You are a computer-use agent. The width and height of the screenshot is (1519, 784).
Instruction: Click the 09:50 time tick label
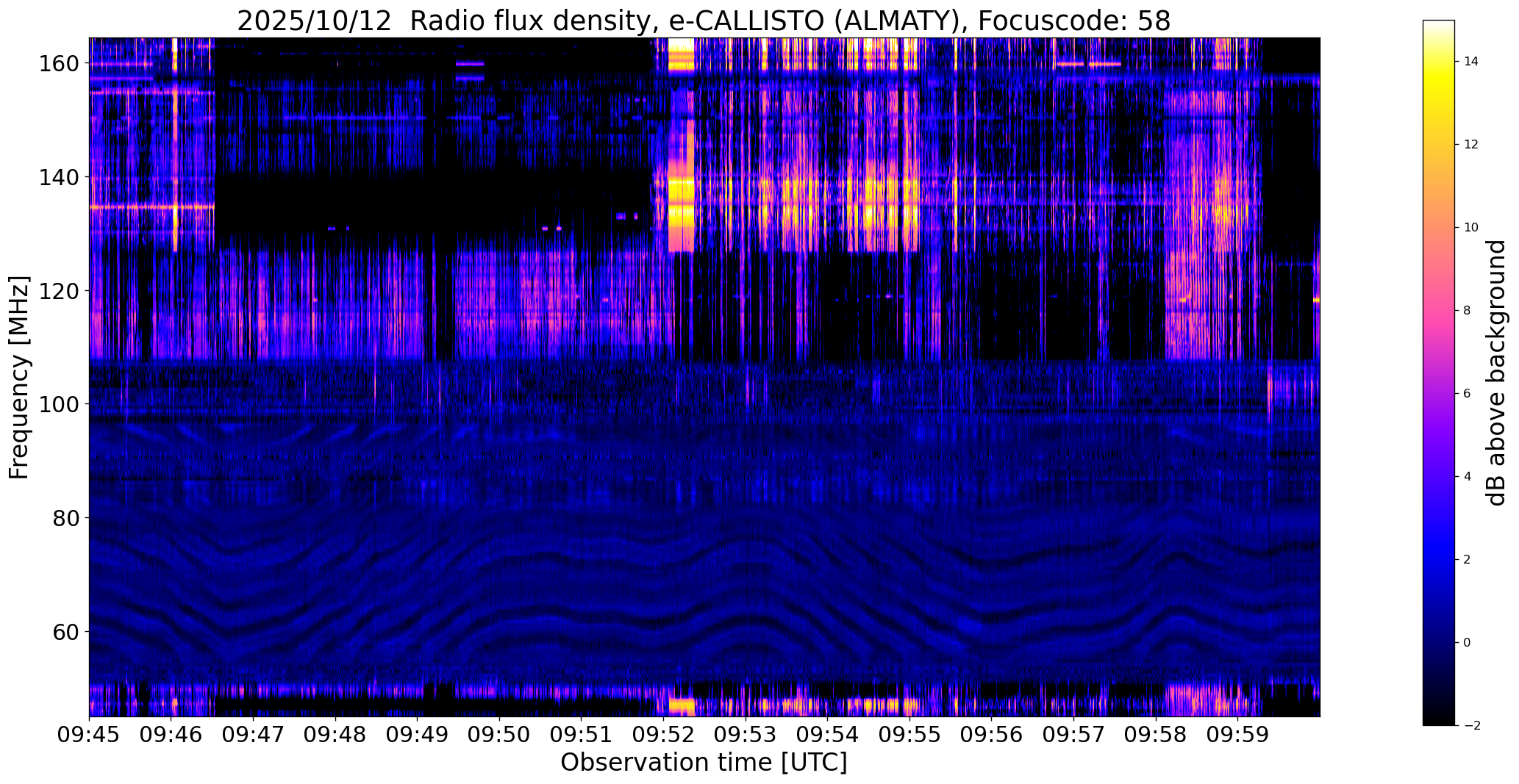(x=500, y=733)
